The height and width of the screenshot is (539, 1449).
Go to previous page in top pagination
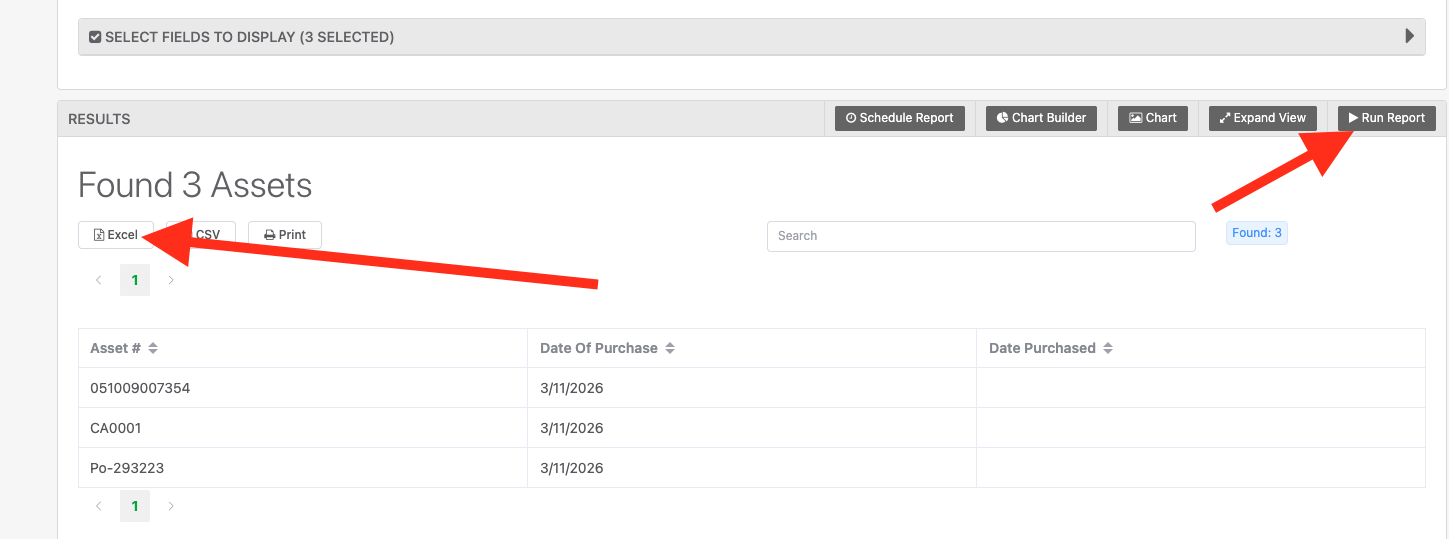click(x=98, y=280)
